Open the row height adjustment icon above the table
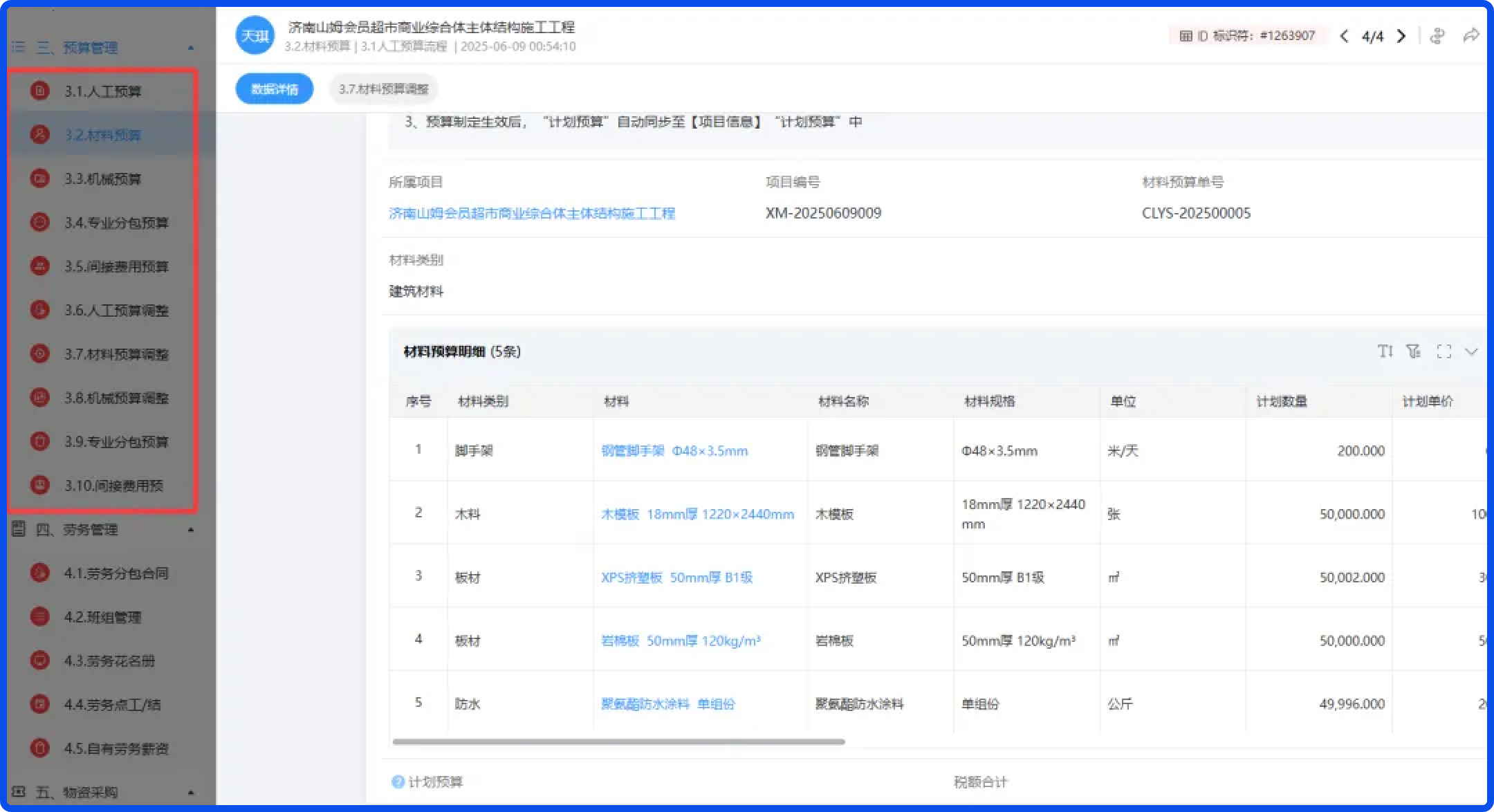1494x812 pixels. 1385,351
